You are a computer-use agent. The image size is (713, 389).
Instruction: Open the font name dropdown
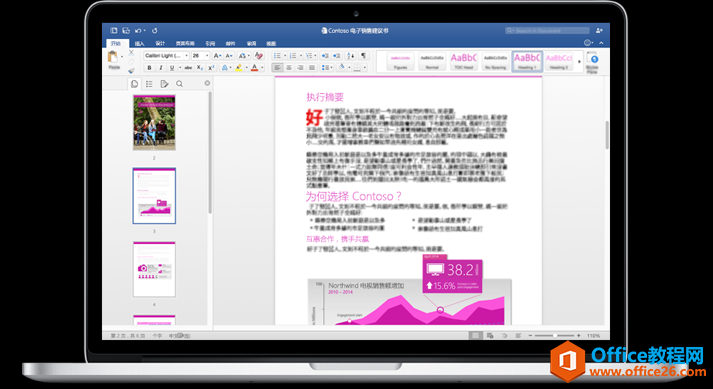coord(166,56)
